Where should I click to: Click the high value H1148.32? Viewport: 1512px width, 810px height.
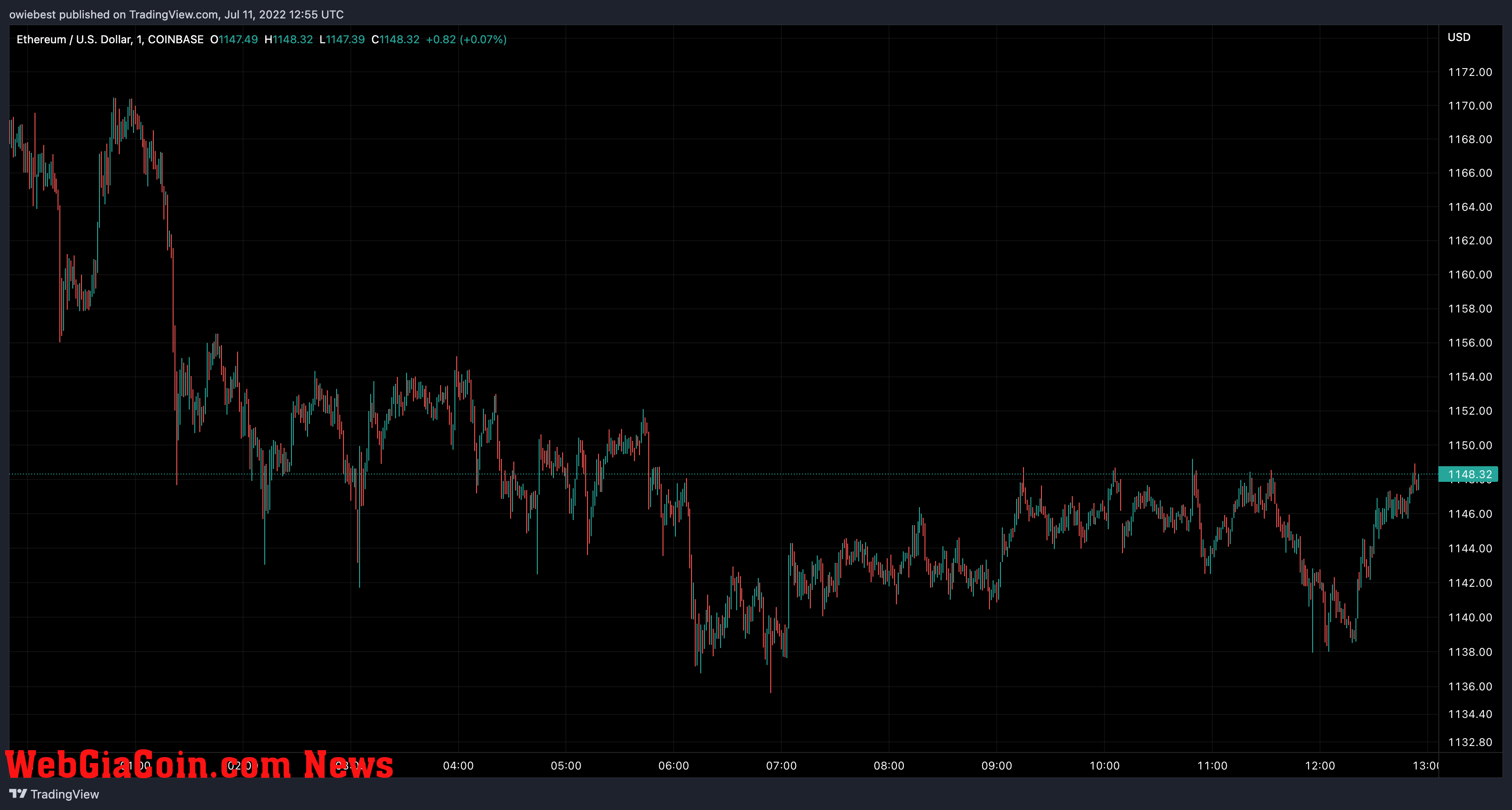click(288, 39)
